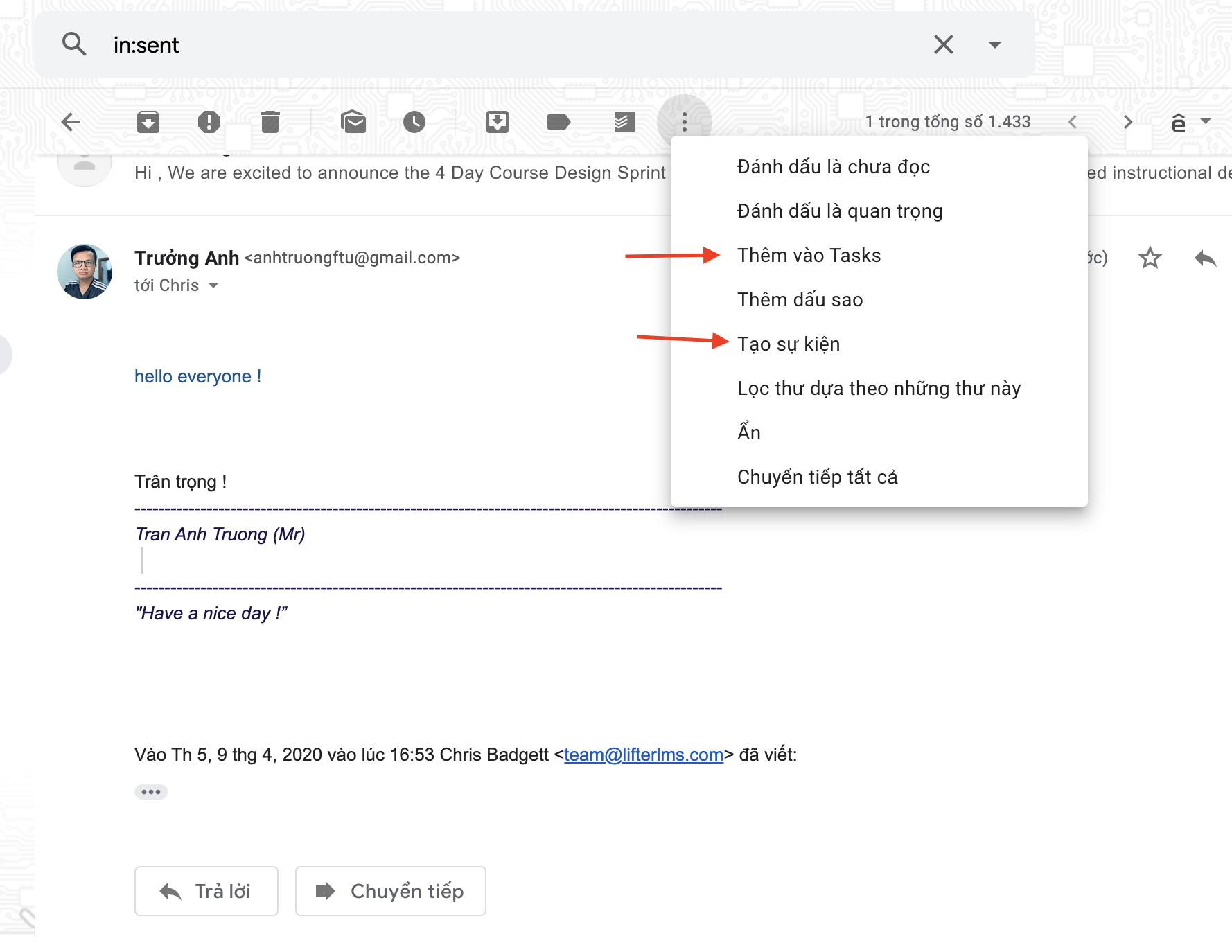Open the team@lifterlms.com email link
Screen dimensions: 1232x952
click(x=643, y=755)
